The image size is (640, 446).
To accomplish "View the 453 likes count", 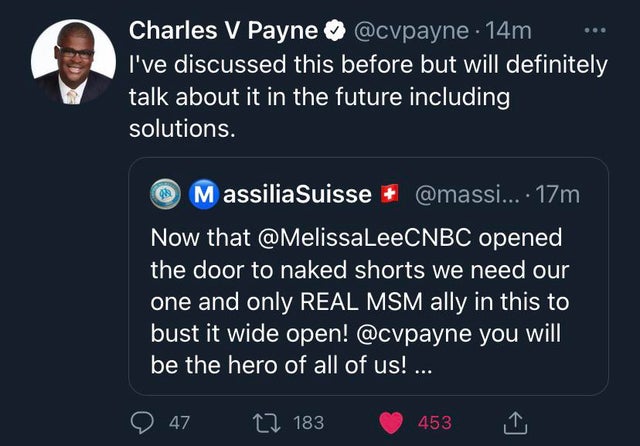I will click(x=434, y=423).
